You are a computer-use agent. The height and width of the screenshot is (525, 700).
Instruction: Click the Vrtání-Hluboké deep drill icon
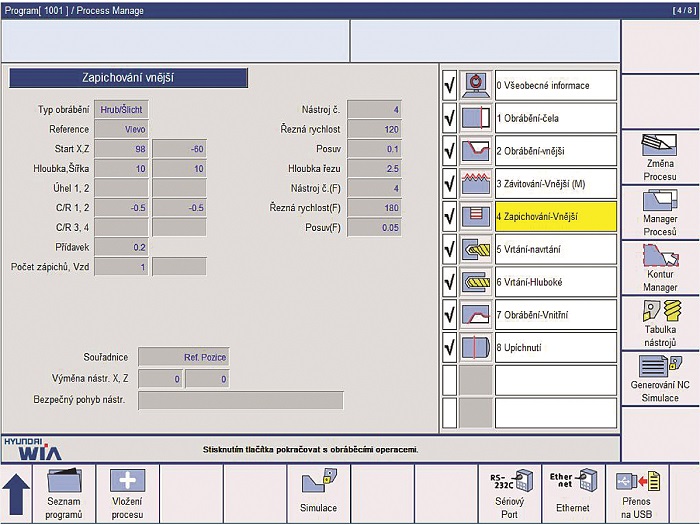coord(476,282)
